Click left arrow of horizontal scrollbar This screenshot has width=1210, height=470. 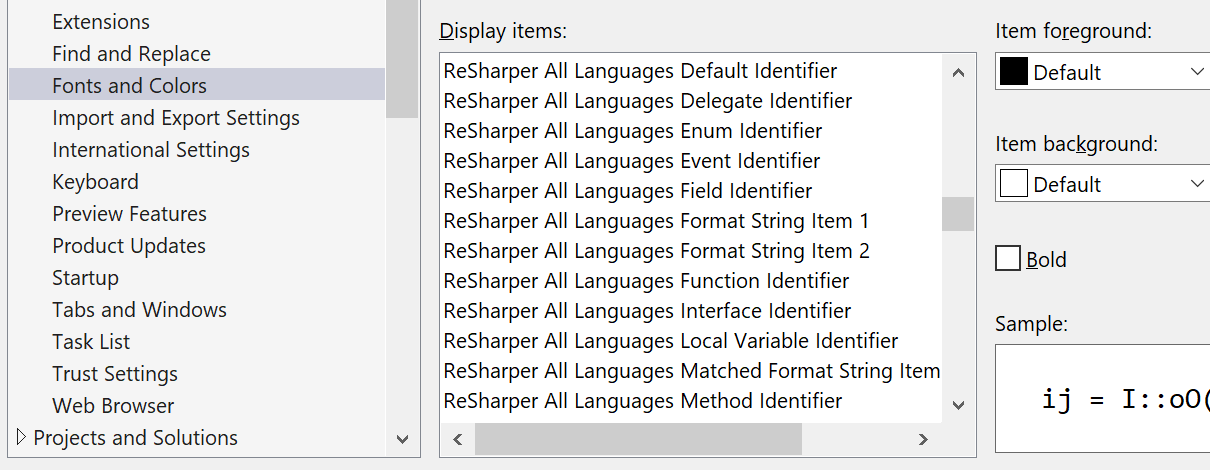pos(457,439)
